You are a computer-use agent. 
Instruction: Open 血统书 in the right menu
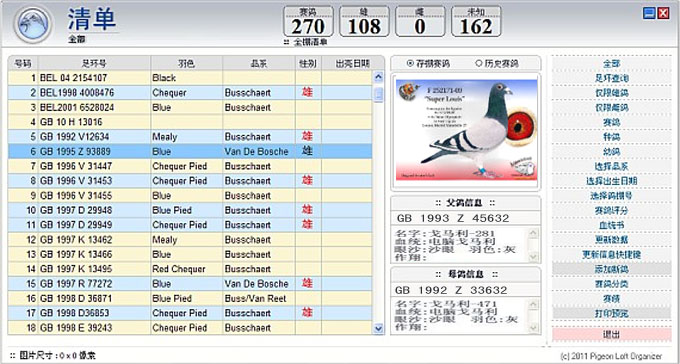(611, 225)
